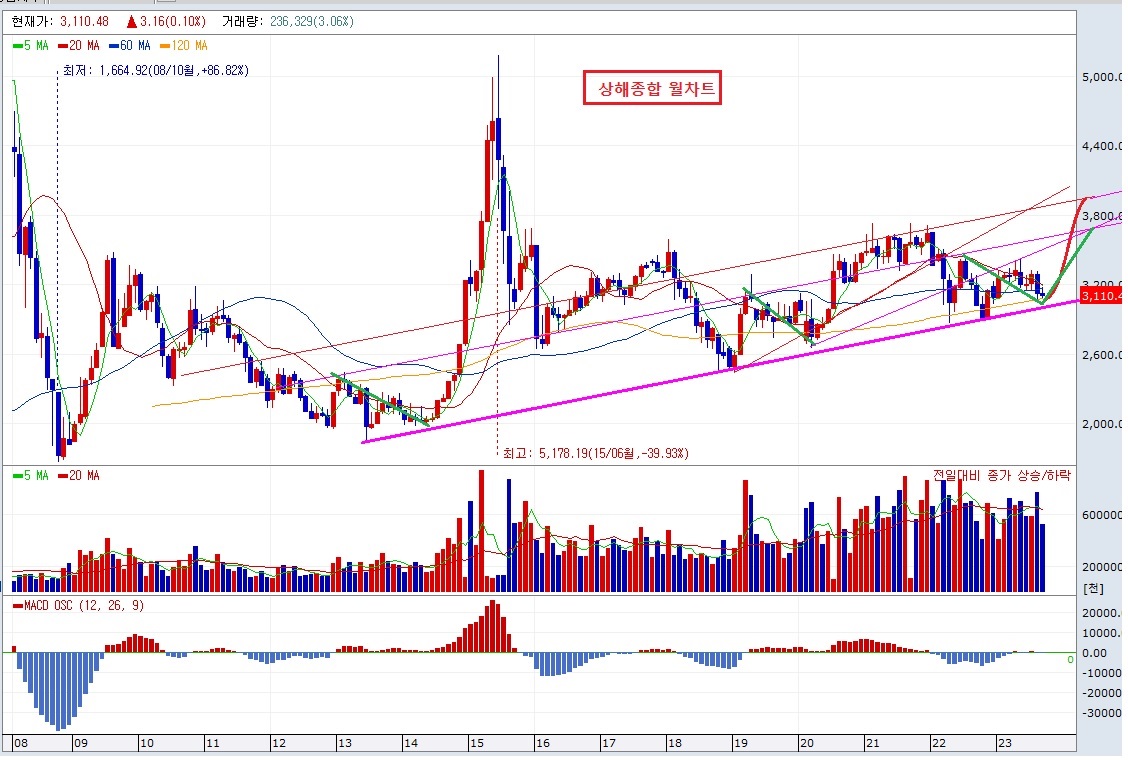Screen dimensions: 1128x760
Task: Select year 23 on the time axis
Action: pos(1006,744)
